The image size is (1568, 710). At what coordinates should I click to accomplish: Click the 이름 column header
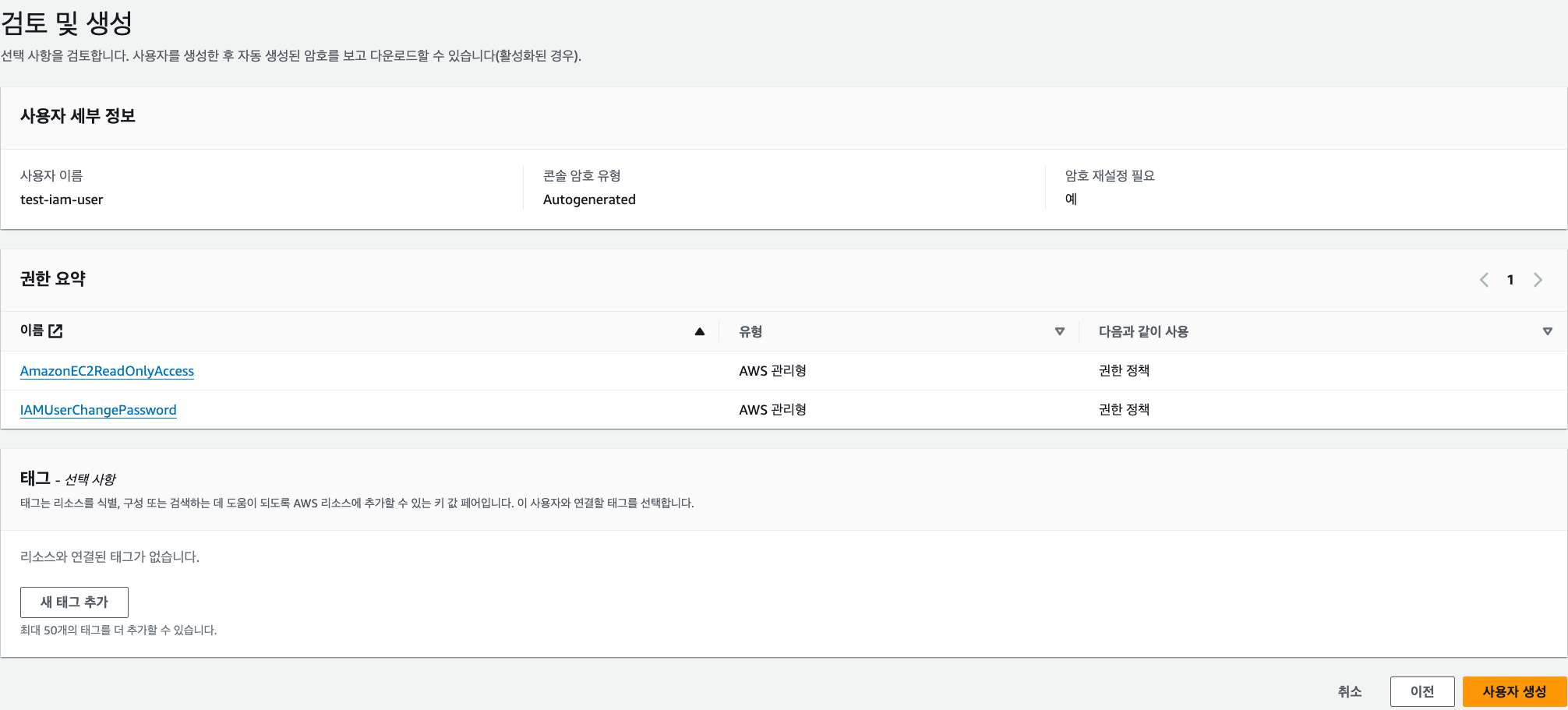coord(32,330)
